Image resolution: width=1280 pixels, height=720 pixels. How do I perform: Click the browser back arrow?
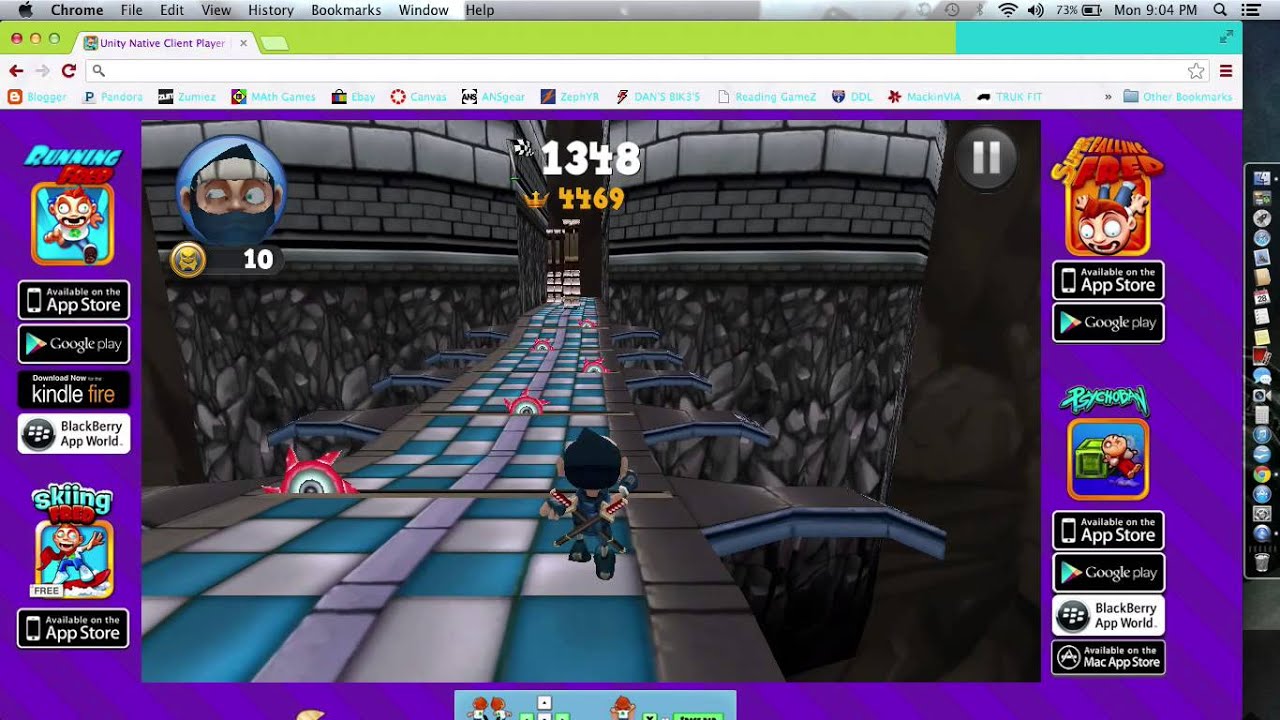point(16,70)
